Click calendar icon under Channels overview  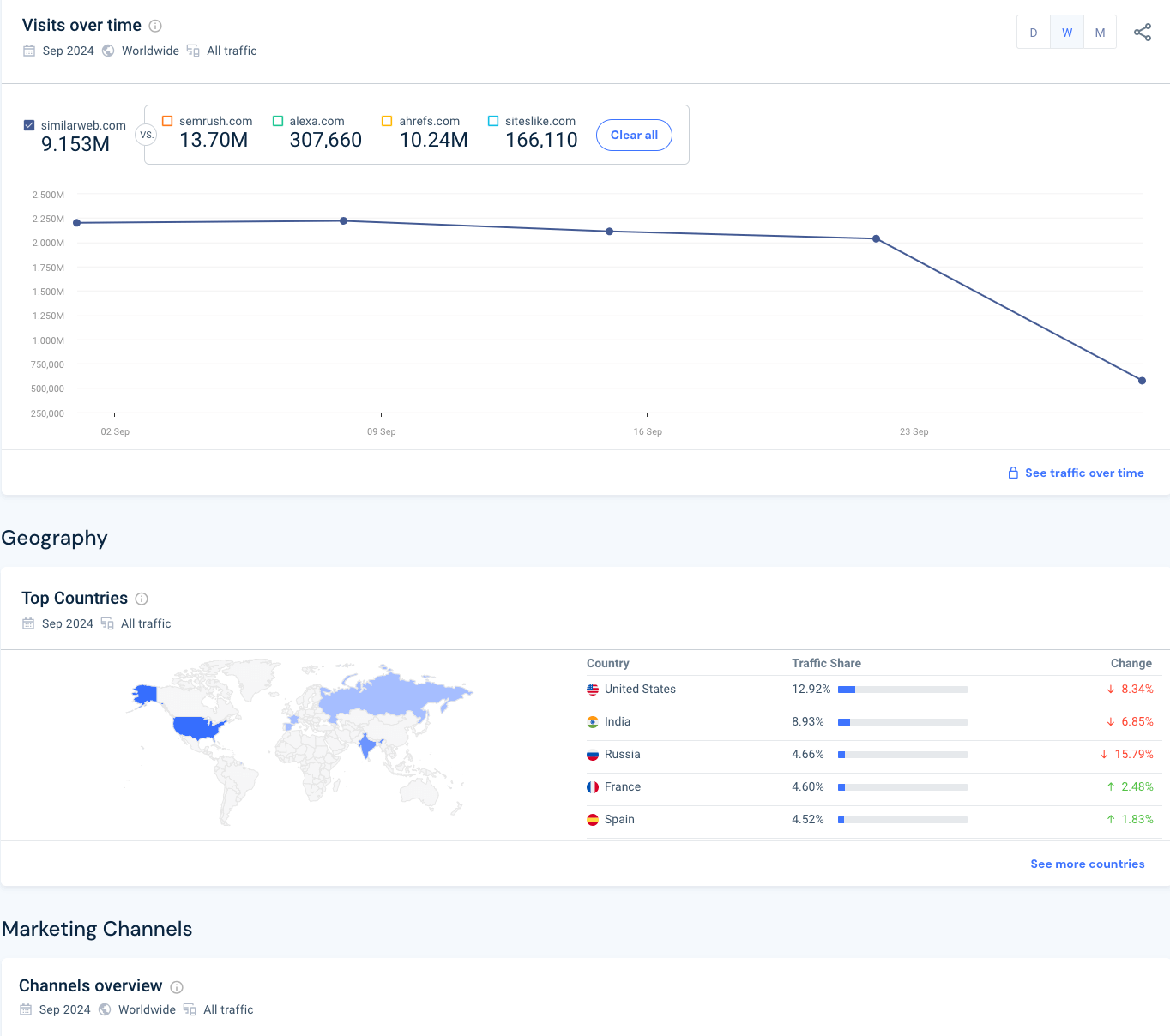[x=26, y=1009]
